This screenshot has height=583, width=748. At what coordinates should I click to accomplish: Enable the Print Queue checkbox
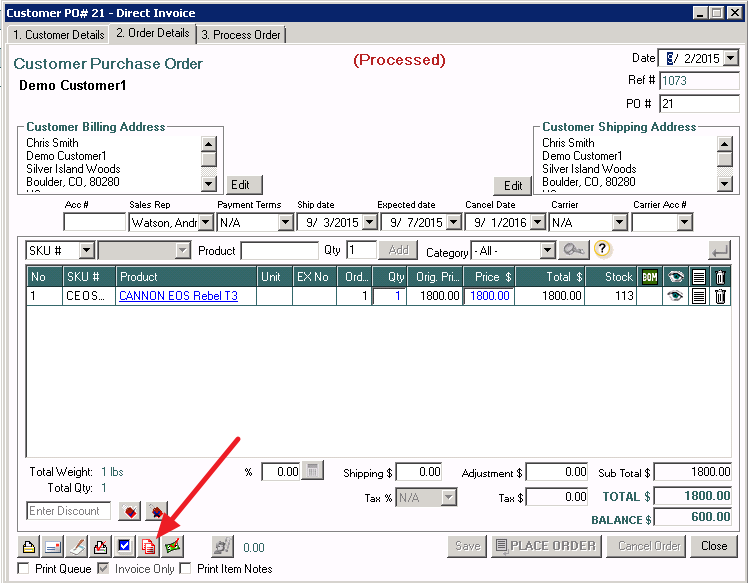pyautogui.click(x=23, y=569)
